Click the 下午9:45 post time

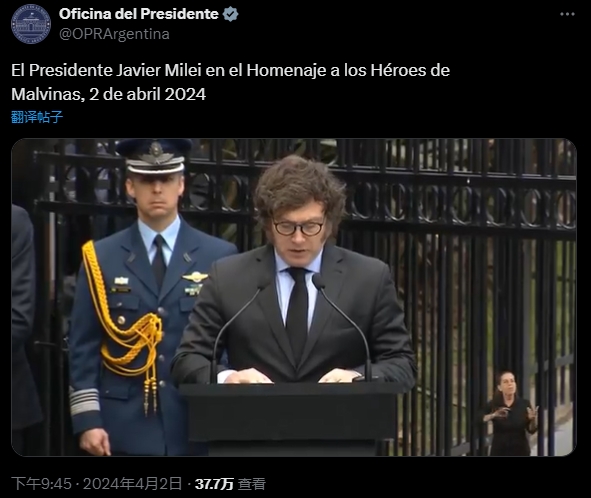41,483
